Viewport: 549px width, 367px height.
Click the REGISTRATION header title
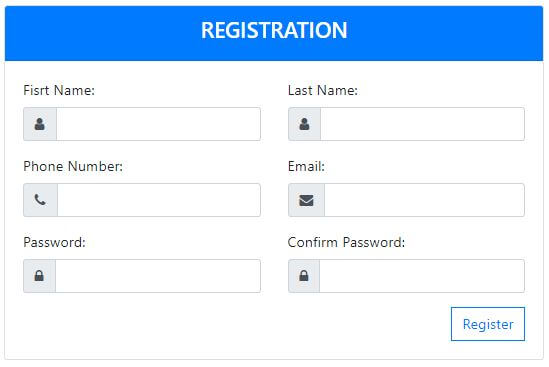pyautogui.click(x=274, y=30)
